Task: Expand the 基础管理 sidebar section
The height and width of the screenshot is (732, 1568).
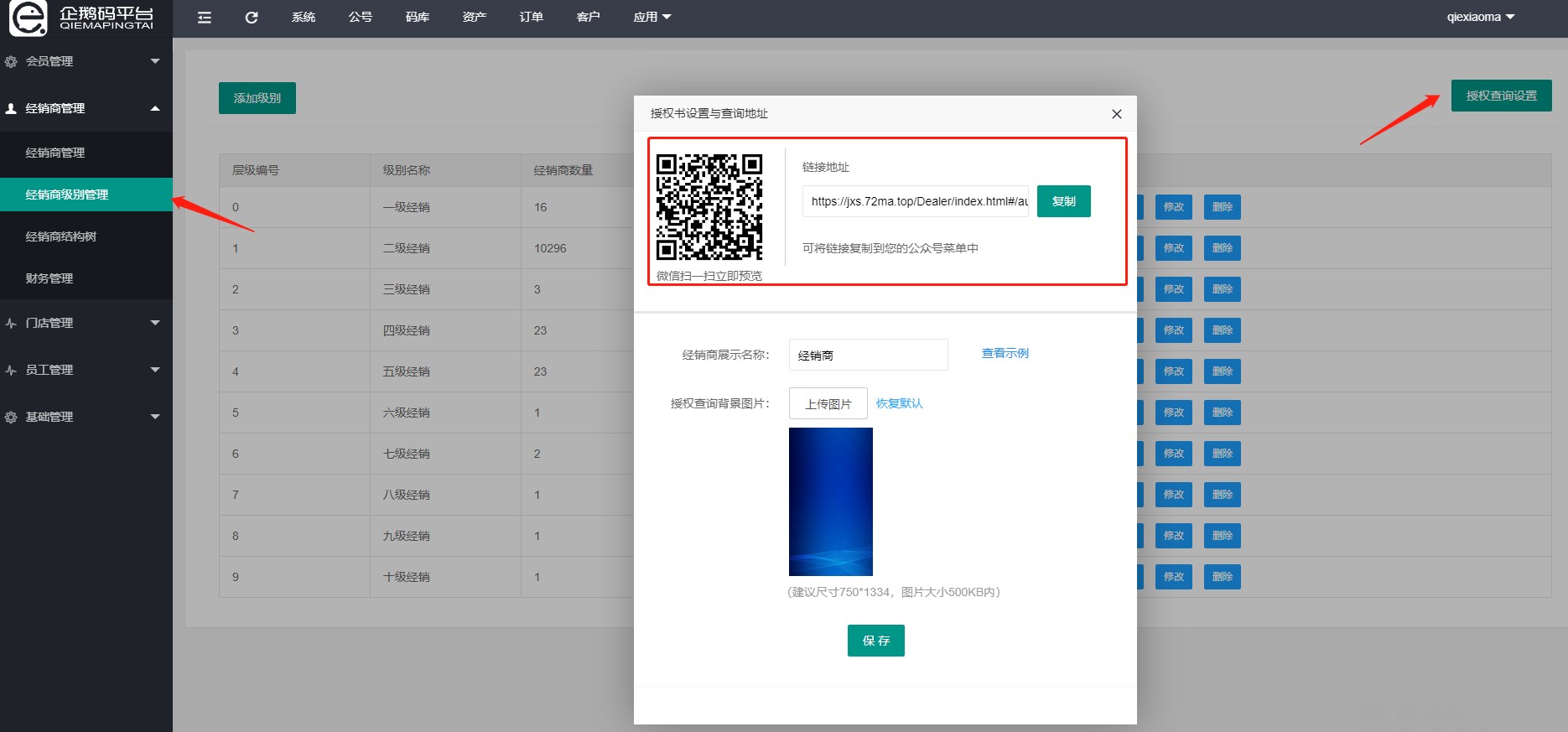Action: pos(86,417)
